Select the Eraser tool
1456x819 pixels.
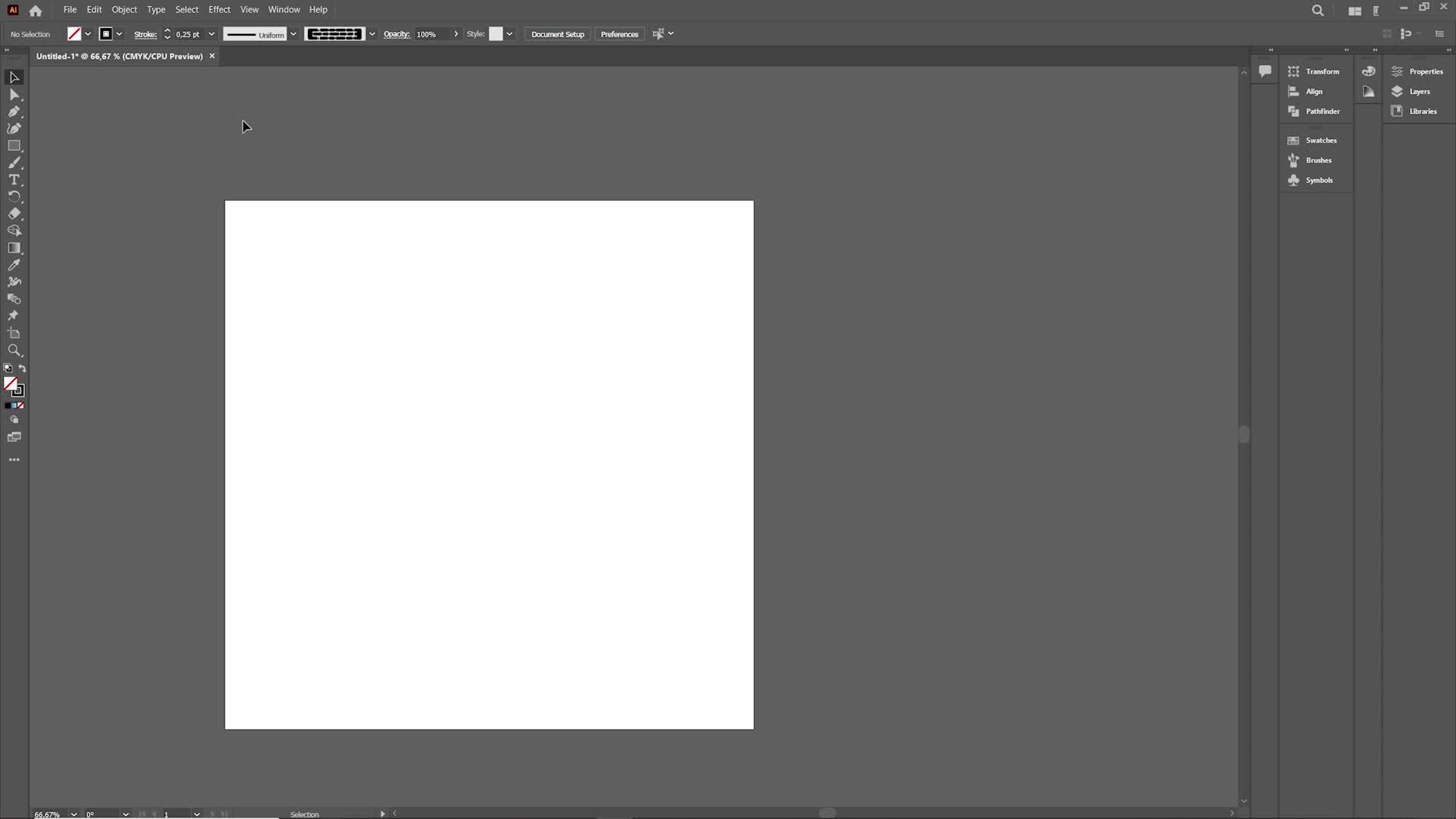[x=14, y=214]
